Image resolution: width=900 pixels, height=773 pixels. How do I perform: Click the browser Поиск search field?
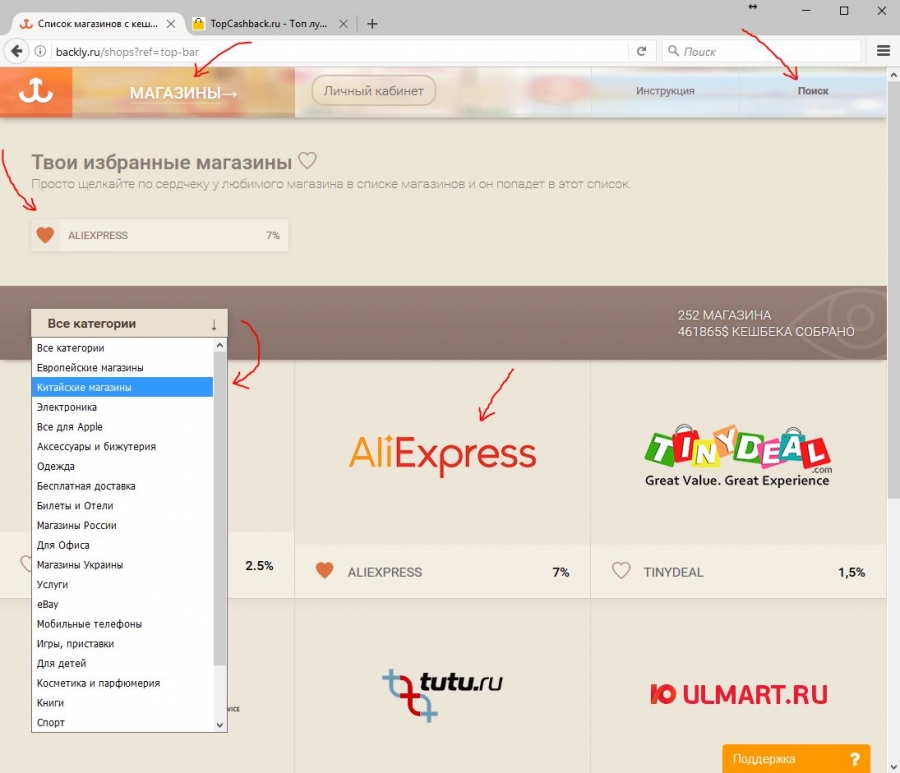[x=761, y=51]
